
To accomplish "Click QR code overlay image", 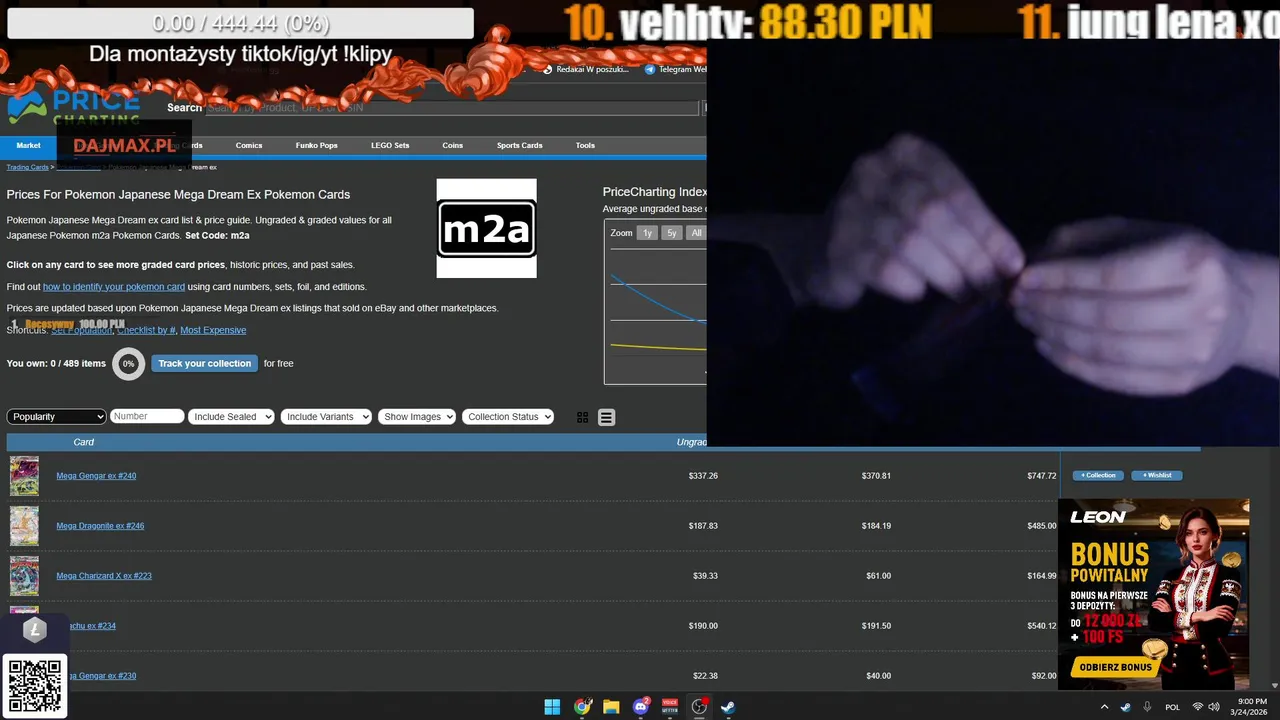I will coord(35,686).
